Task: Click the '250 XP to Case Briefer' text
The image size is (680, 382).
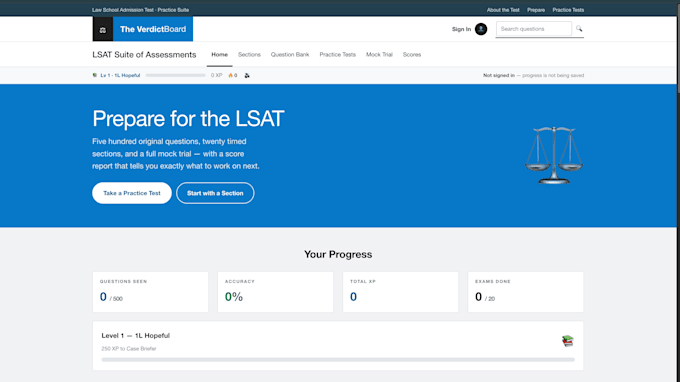Action: coord(129,349)
